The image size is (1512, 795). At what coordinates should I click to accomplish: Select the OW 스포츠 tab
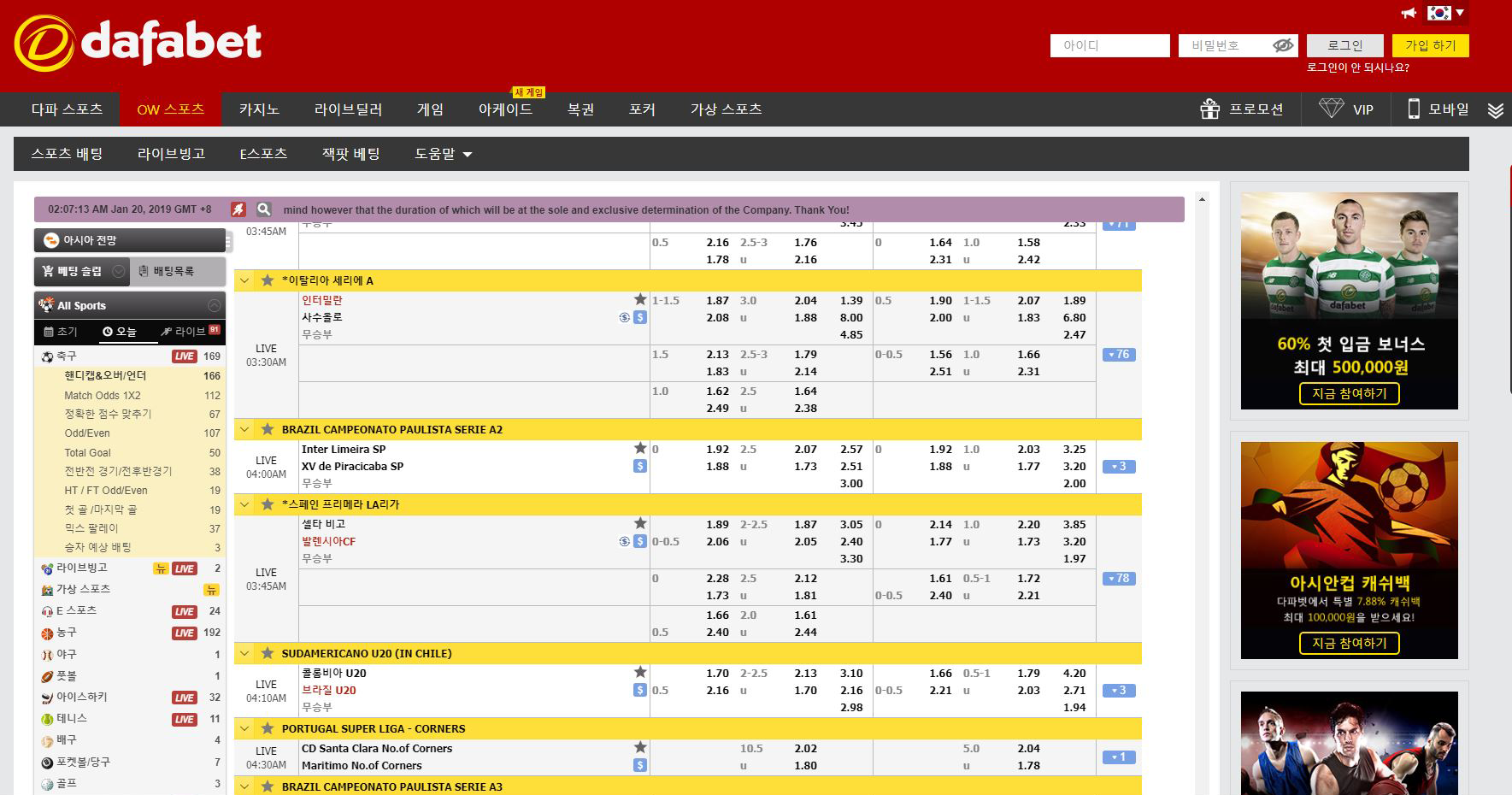click(171, 109)
